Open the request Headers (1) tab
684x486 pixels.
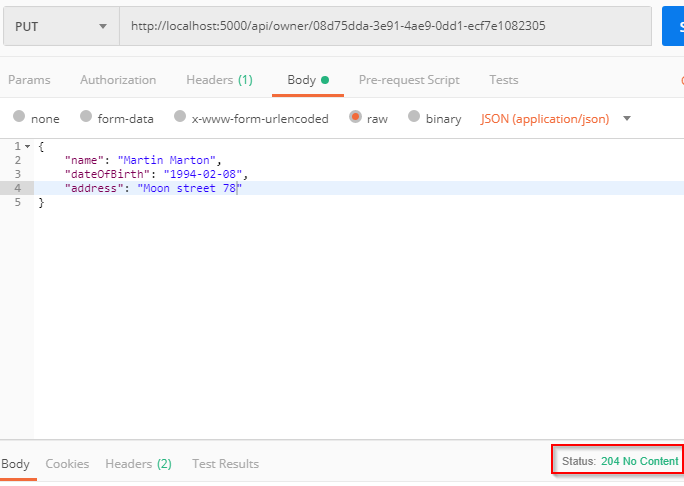[x=219, y=80]
